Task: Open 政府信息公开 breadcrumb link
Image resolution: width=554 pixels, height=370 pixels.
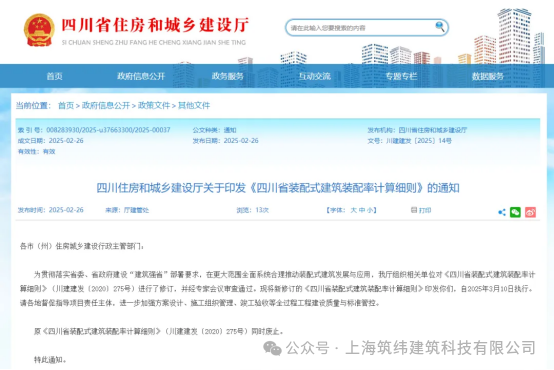Action: point(106,105)
